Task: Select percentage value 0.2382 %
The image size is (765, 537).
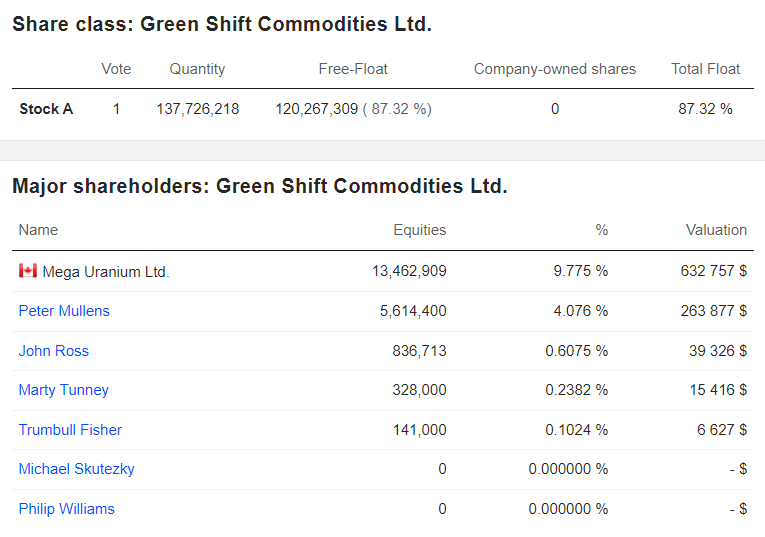Action: (x=577, y=390)
